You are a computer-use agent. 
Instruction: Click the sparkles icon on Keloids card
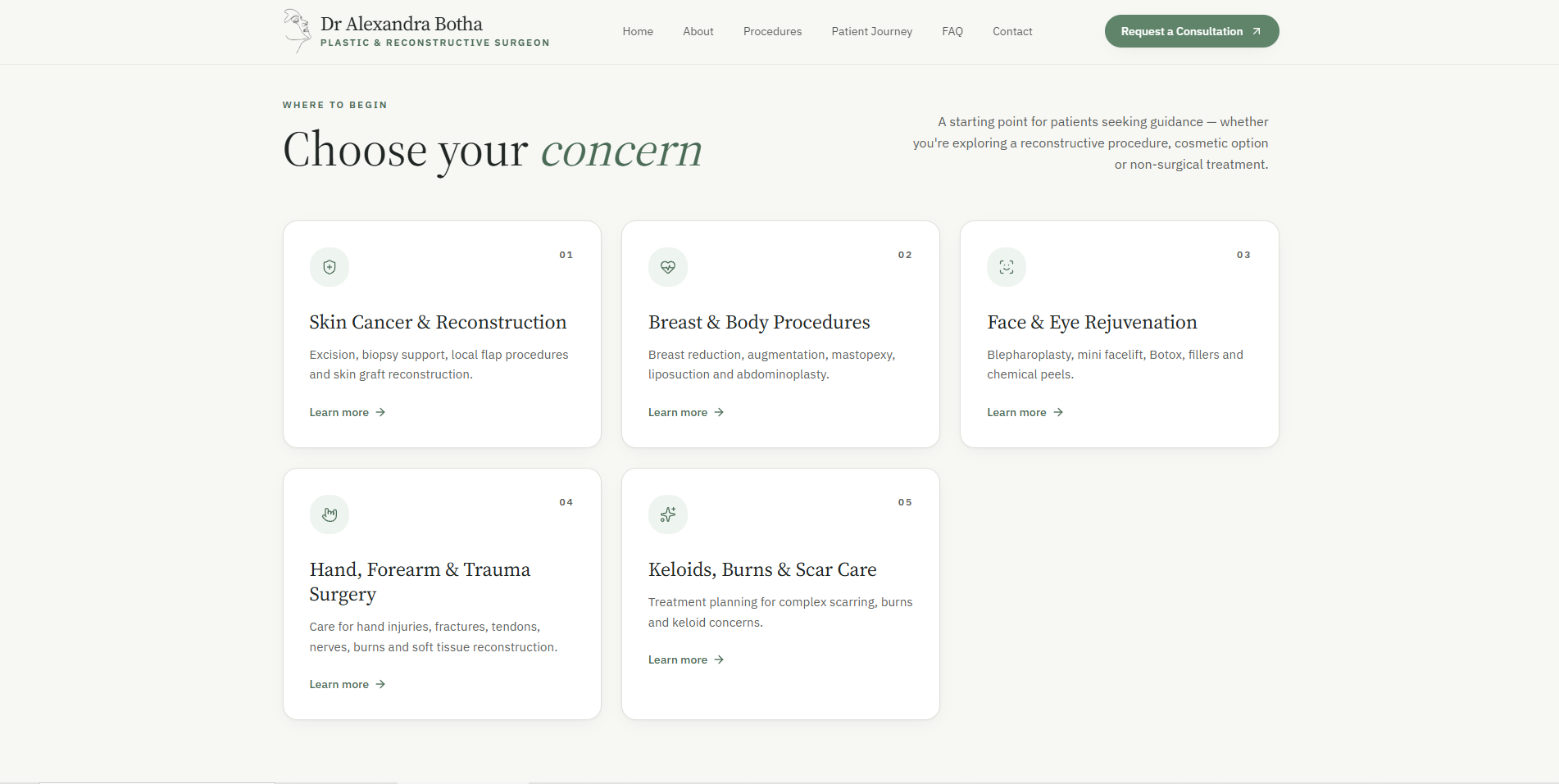click(668, 514)
